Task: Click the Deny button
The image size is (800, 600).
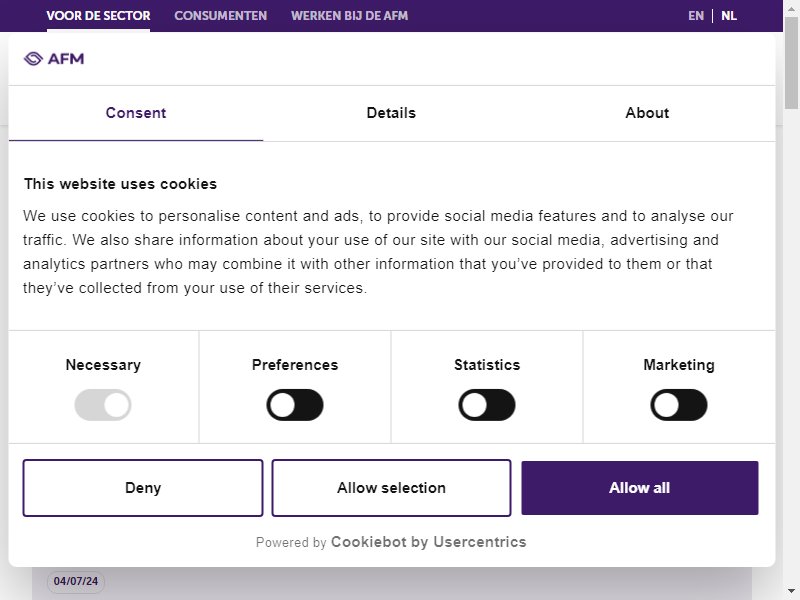Action: pos(143,488)
